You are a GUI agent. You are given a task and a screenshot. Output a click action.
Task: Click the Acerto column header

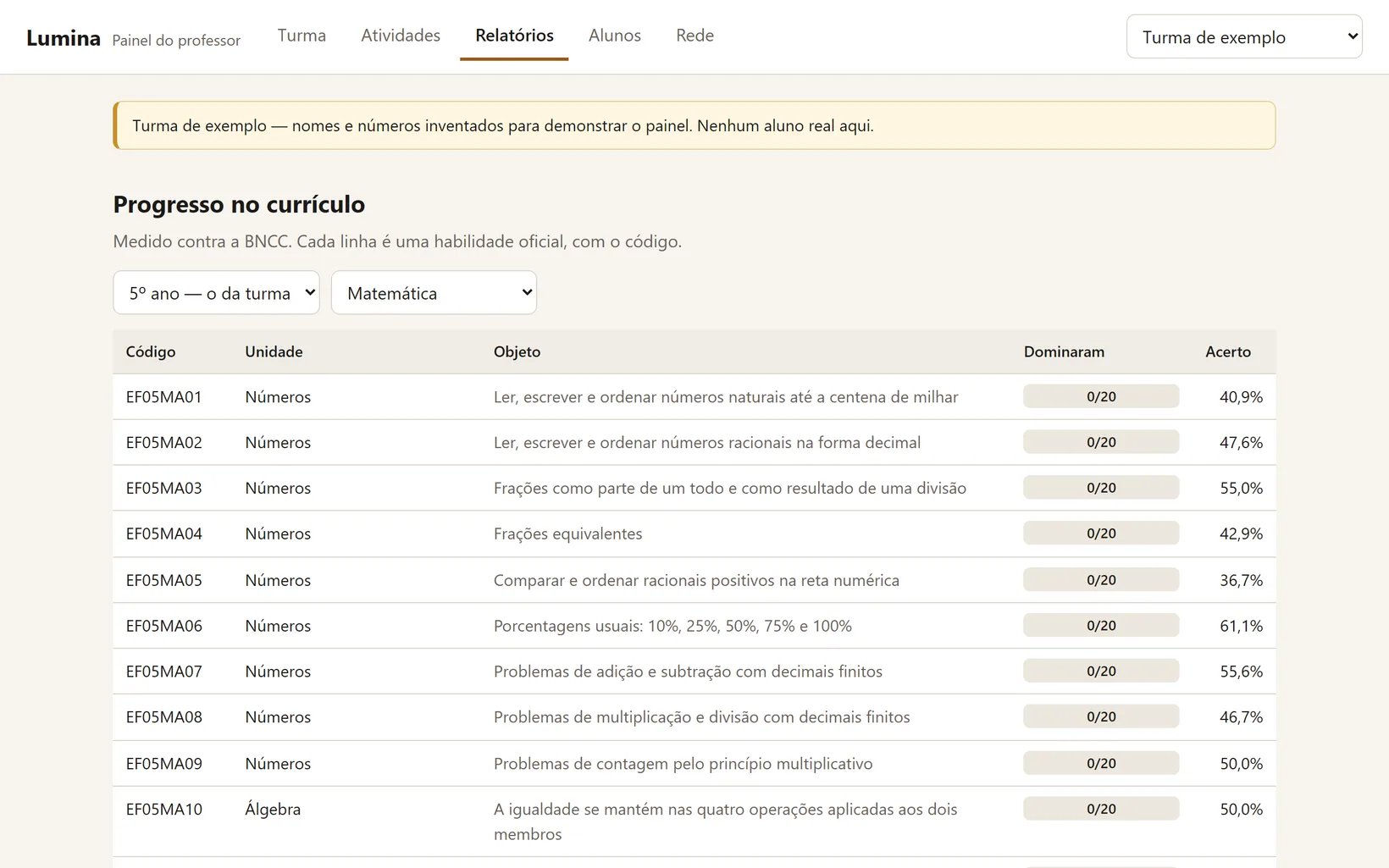pyautogui.click(x=1228, y=351)
